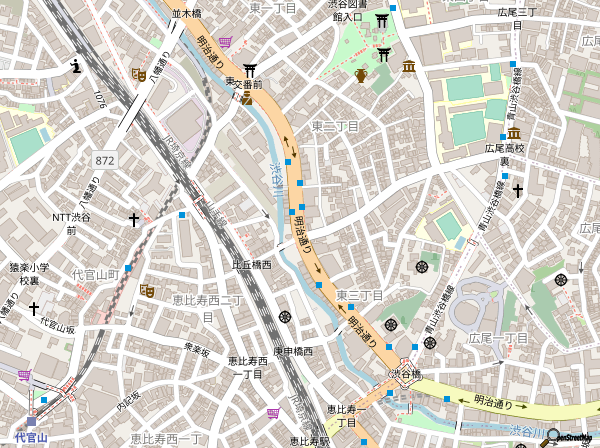Click the pottery vase icon near the shrine
Viewport: 600px width, 448px height.
click(360, 75)
